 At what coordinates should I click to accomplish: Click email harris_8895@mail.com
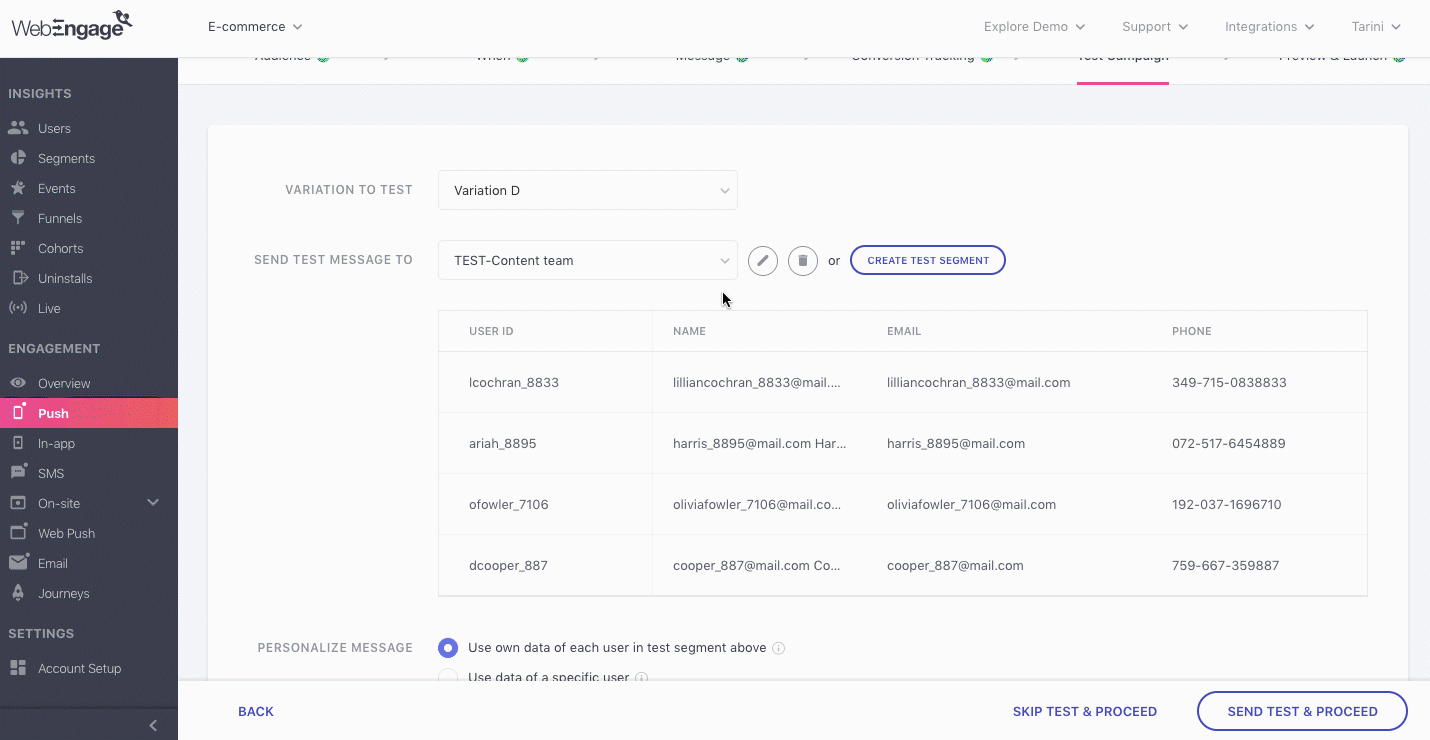click(955, 443)
